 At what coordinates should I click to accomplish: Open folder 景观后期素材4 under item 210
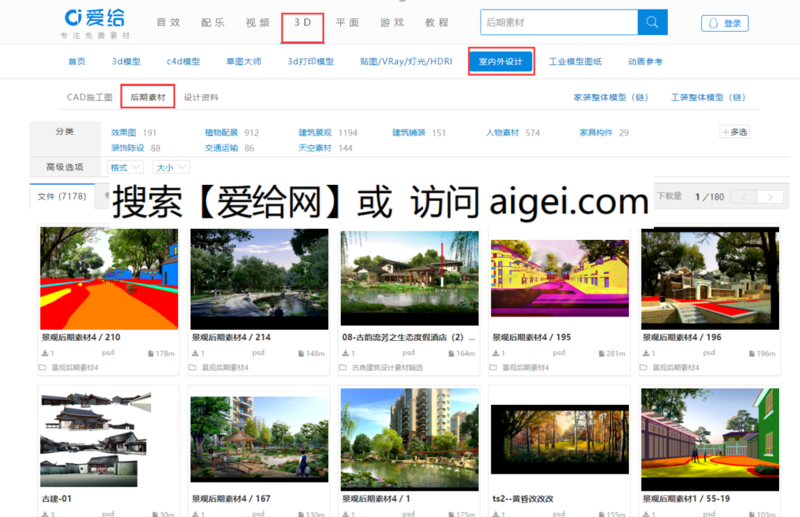(75, 367)
